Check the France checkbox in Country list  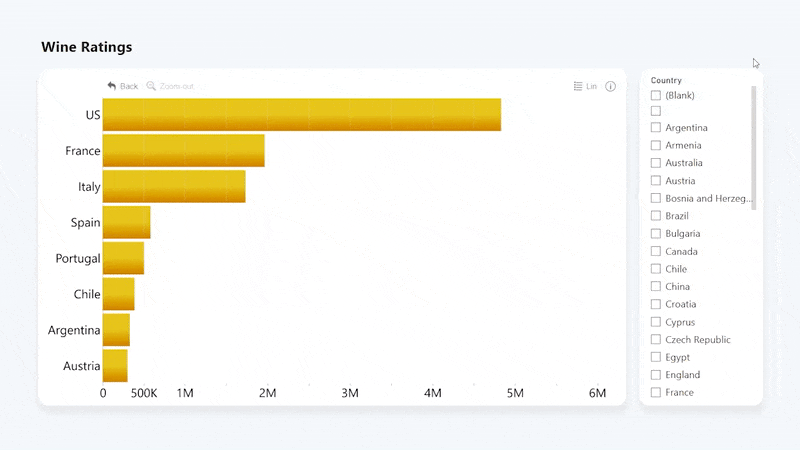pos(656,393)
